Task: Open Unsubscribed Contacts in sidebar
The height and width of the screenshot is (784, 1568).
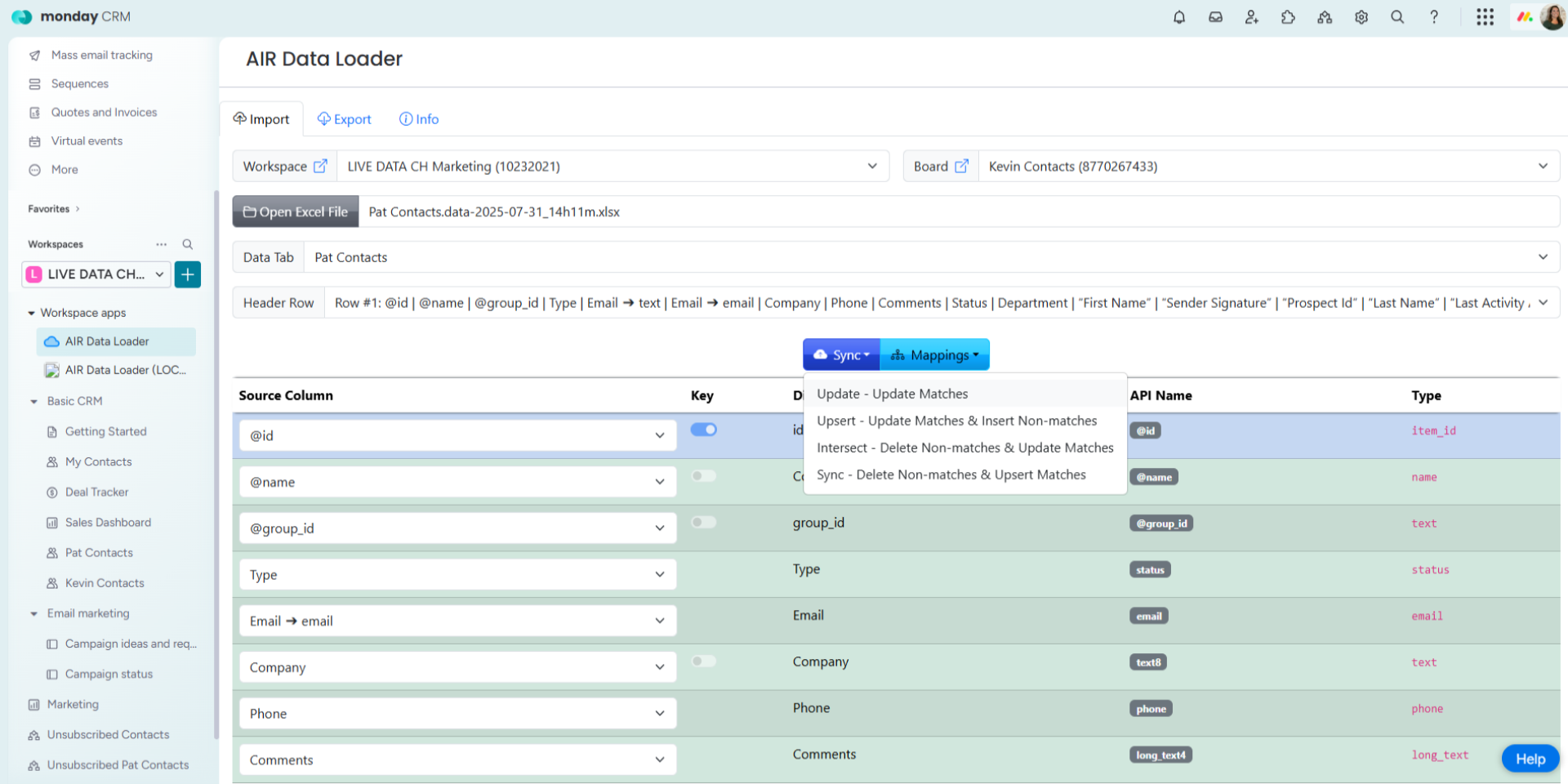Action: click(x=108, y=735)
